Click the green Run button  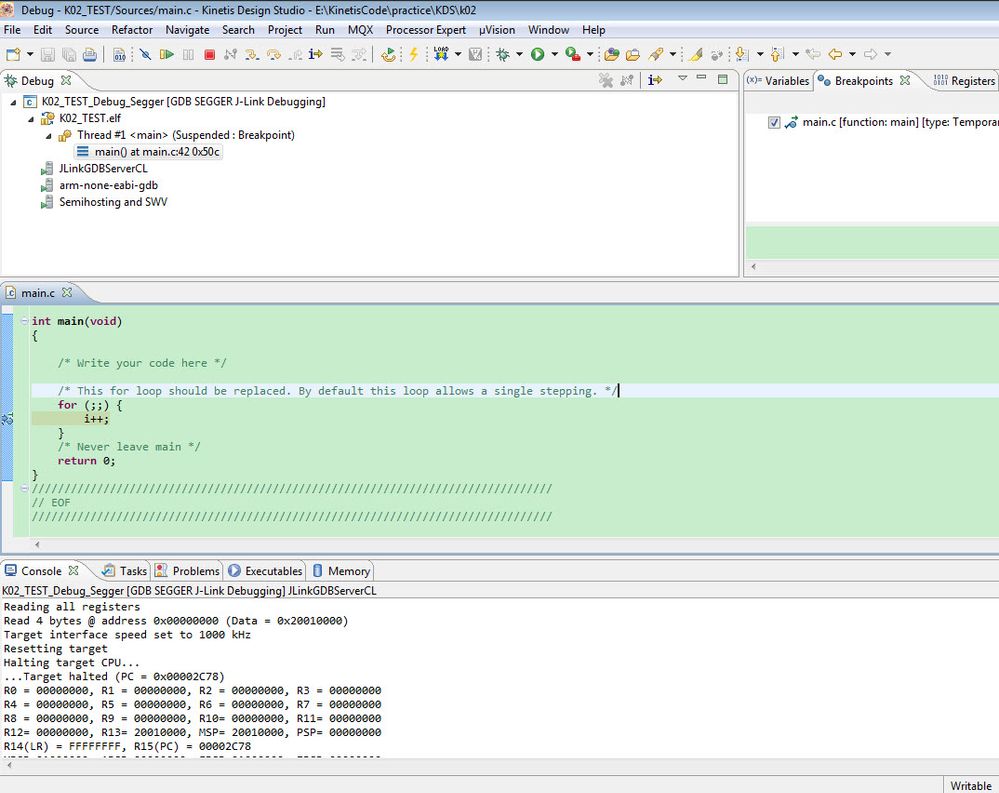click(538, 55)
